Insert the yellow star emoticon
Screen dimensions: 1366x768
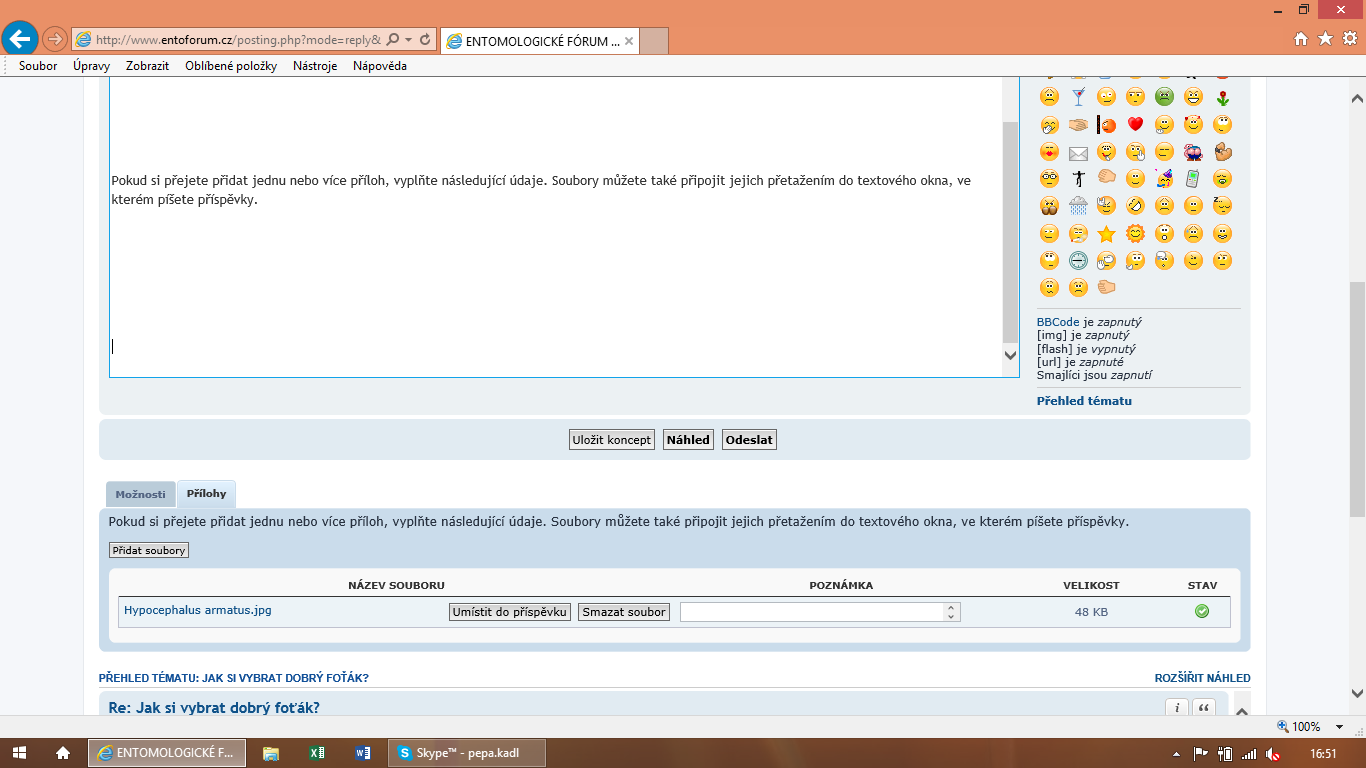tap(1106, 234)
